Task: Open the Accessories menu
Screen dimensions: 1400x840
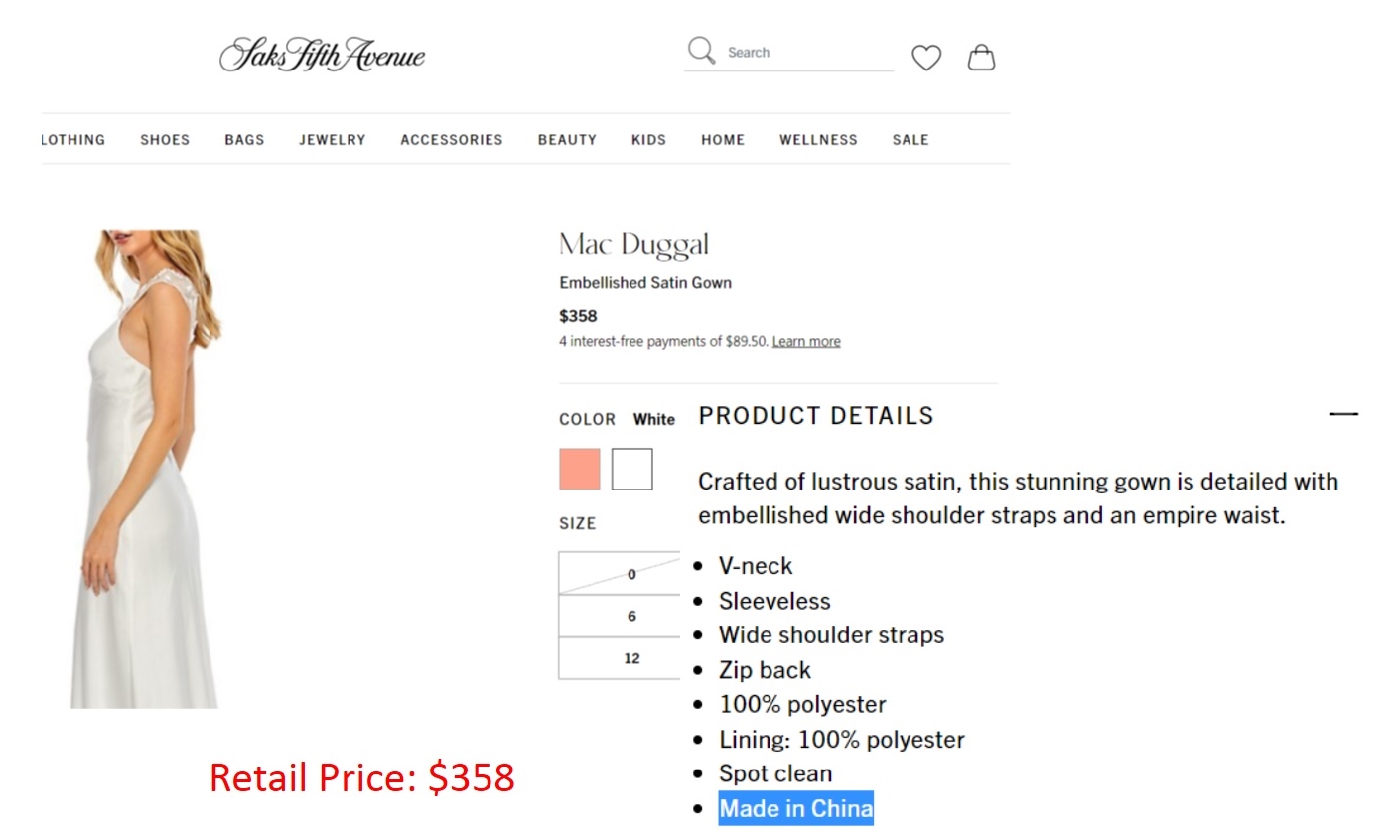Action: (452, 140)
